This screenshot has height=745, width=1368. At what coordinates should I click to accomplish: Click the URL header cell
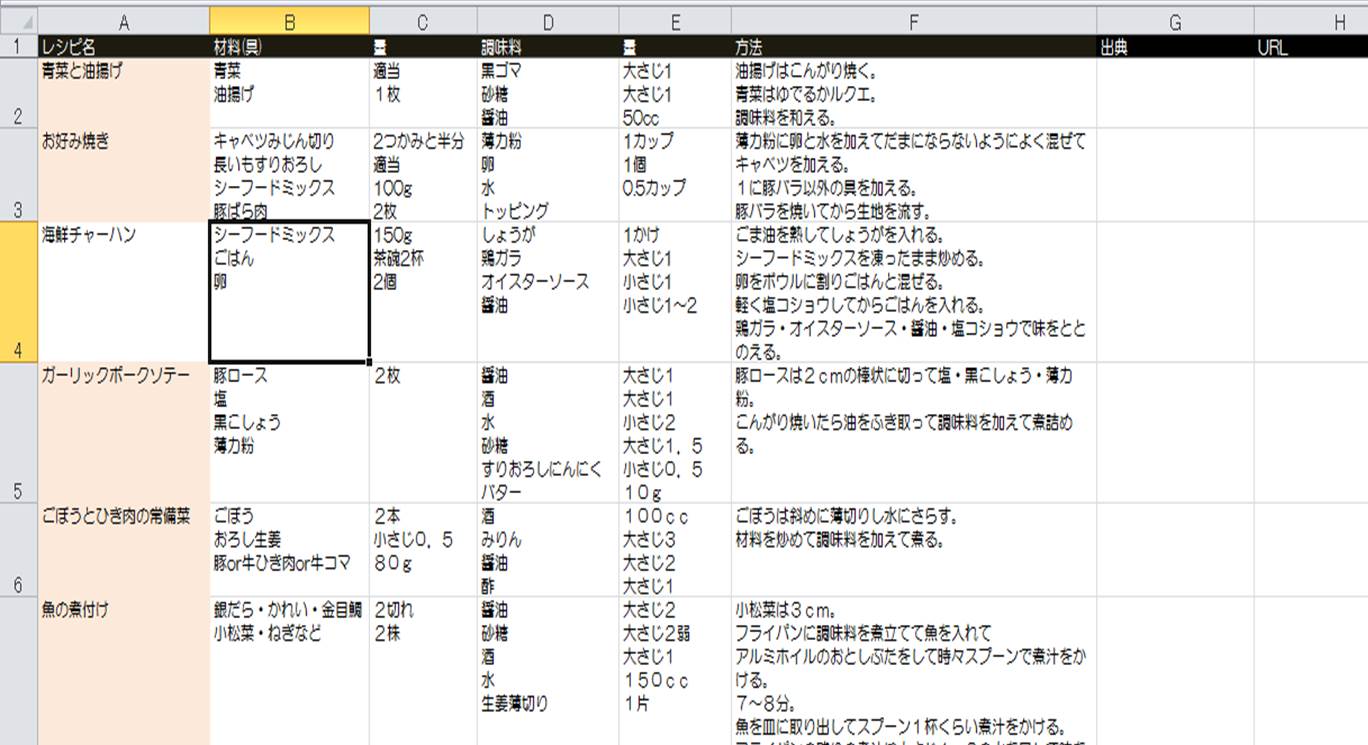pyautogui.click(x=1310, y=47)
